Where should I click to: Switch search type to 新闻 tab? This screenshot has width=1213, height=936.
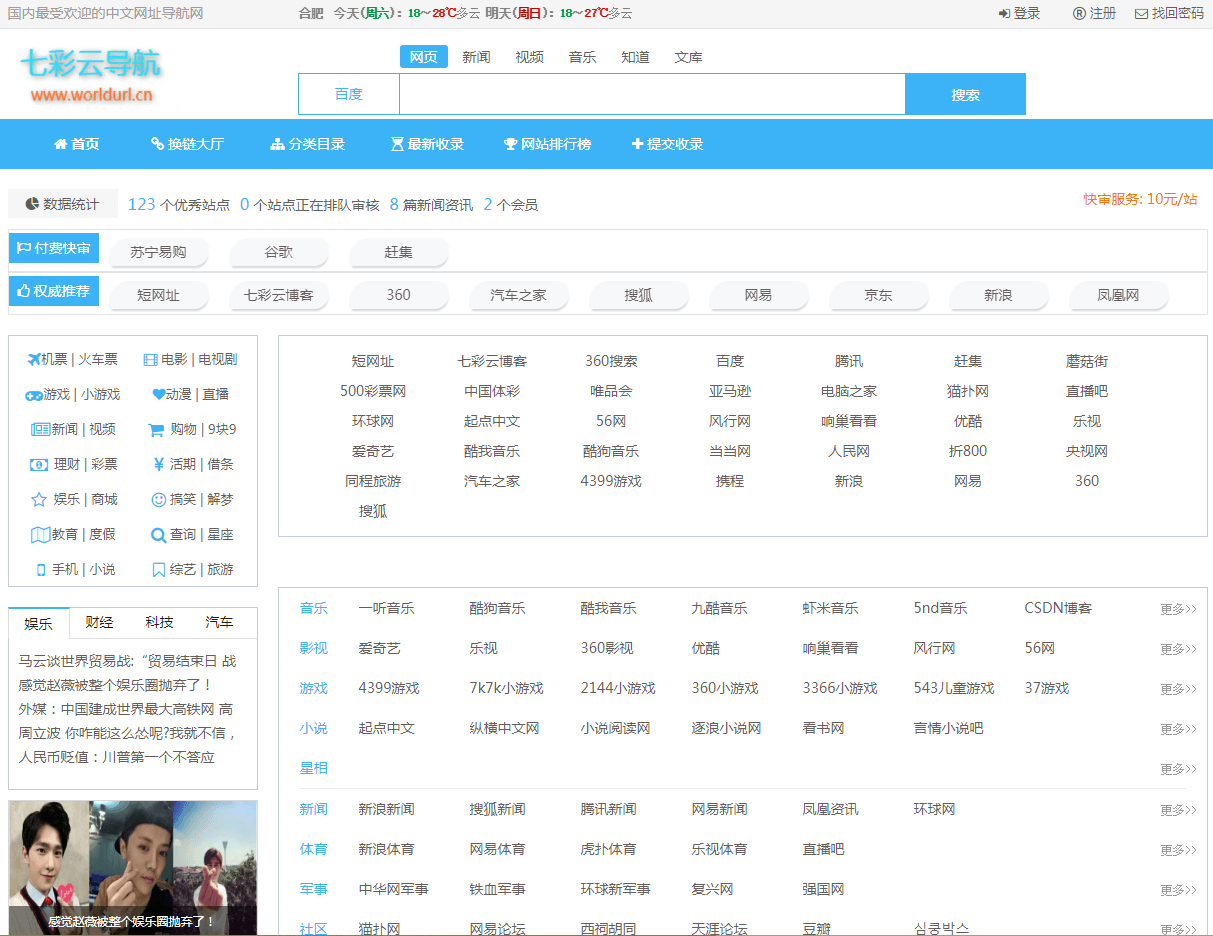pos(476,57)
